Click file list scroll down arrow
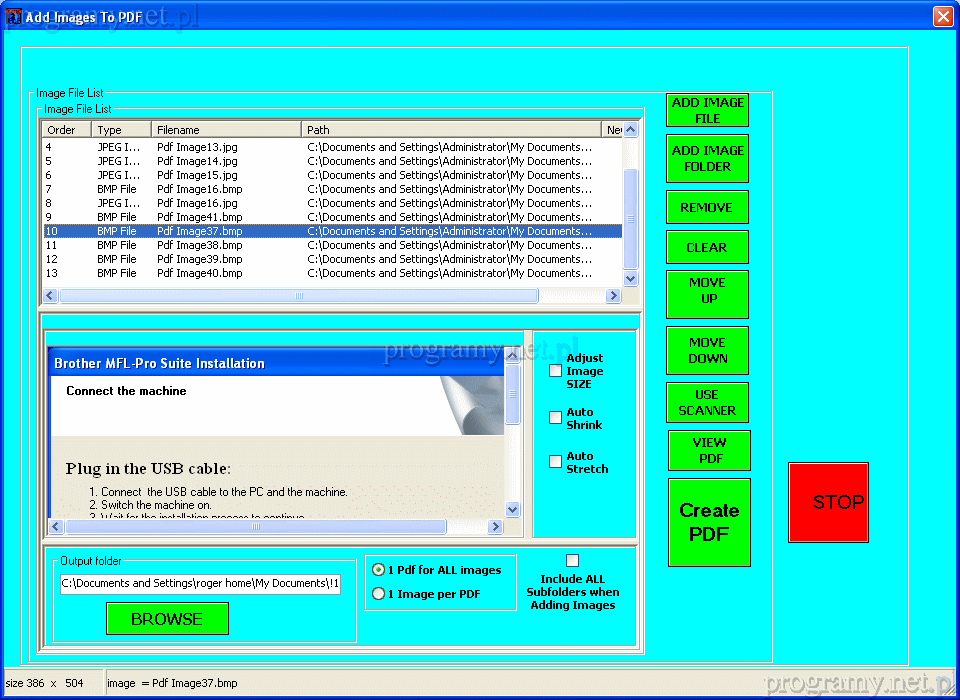 [630, 279]
